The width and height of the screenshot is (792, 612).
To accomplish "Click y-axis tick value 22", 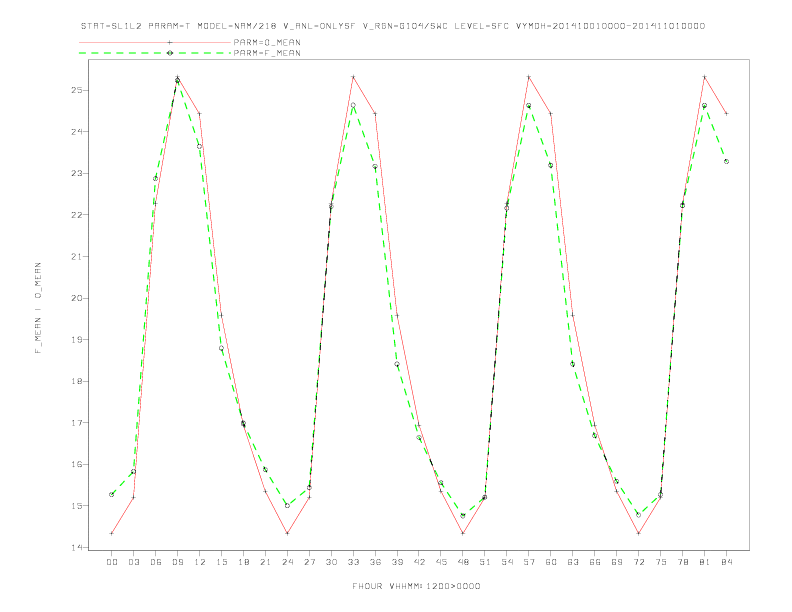I will coord(76,215).
